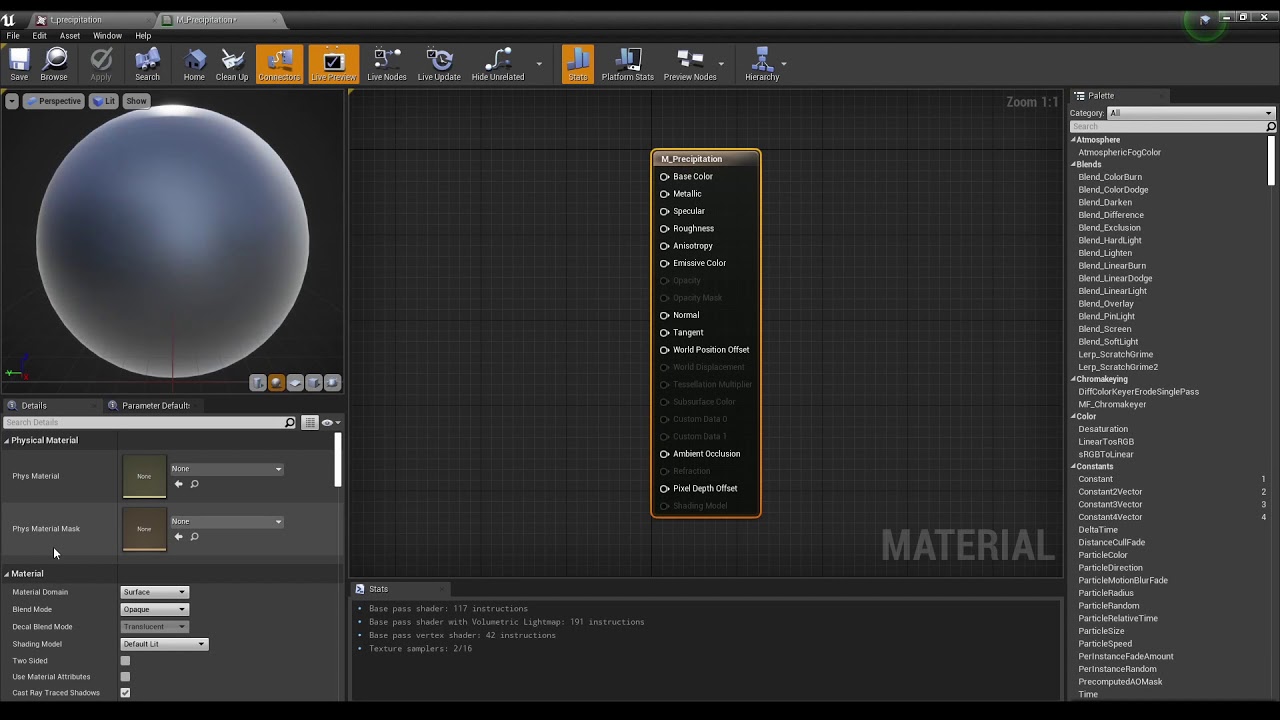
Task: Set the preview mesh to plane
Action: tap(296, 383)
